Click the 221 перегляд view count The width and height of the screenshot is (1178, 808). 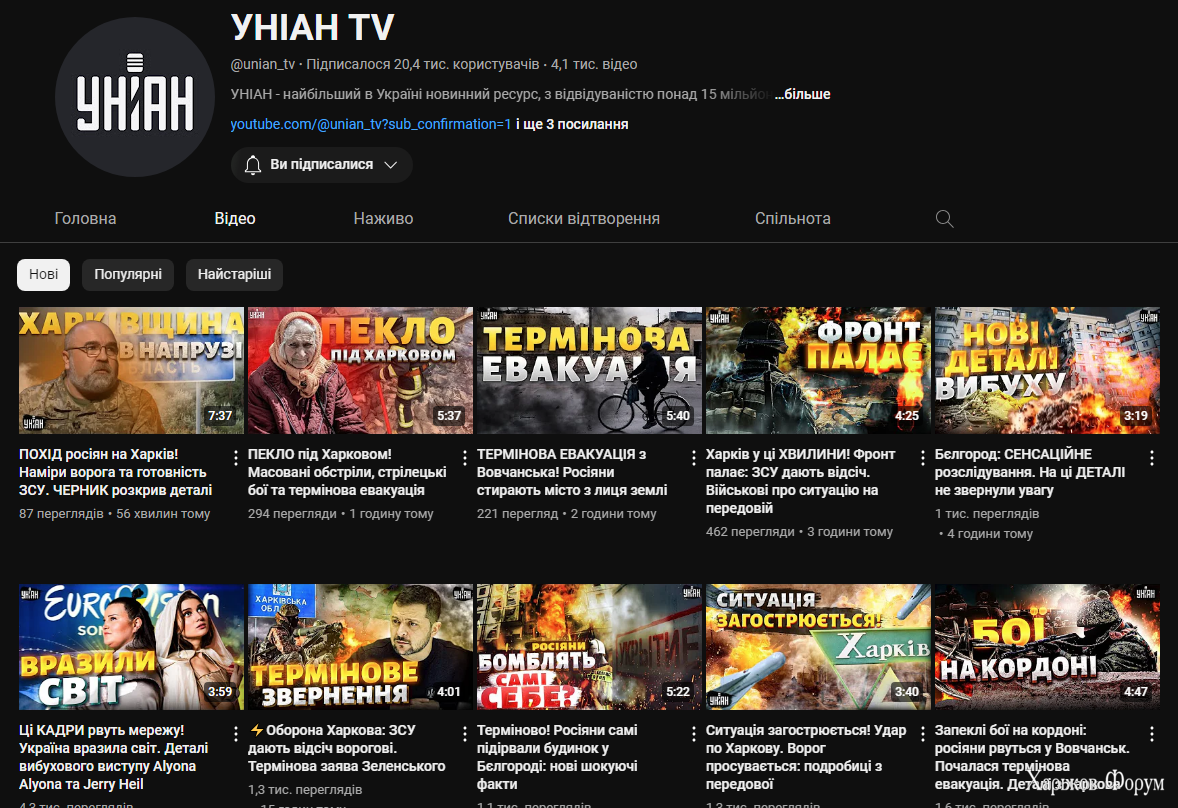(518, 514)
